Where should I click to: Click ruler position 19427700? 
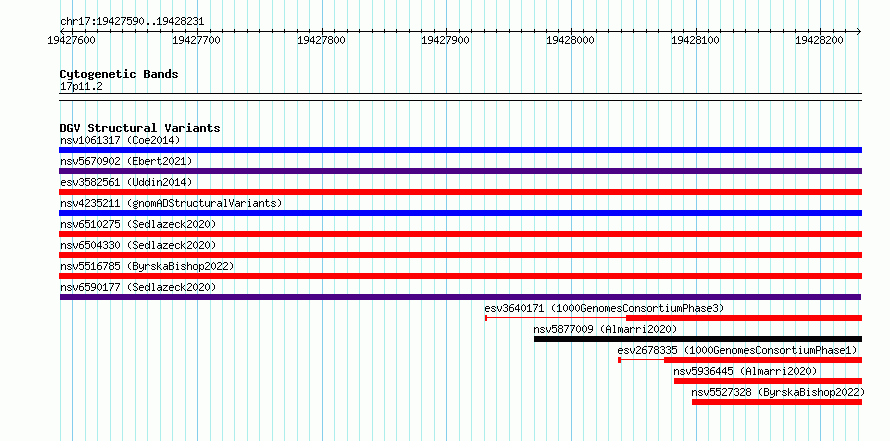click(196, 40)
